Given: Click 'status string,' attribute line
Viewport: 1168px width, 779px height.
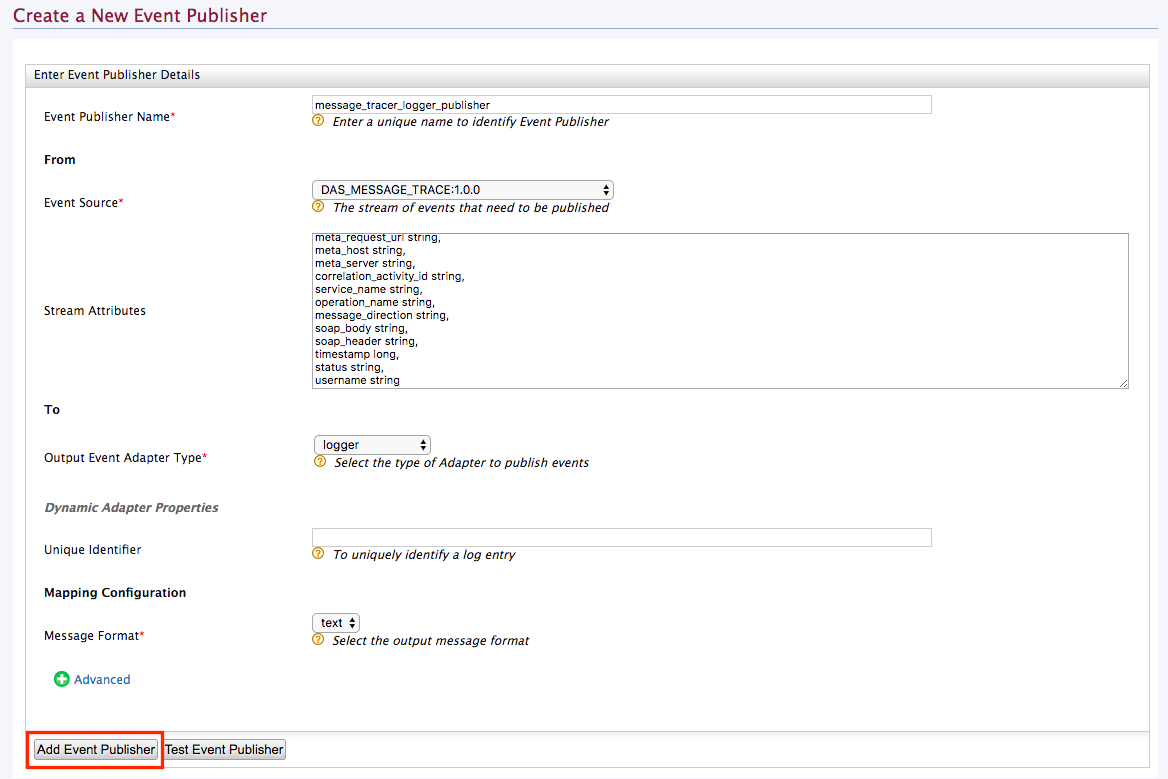Looking at the screenshot, I should click(x=349, y=367).
